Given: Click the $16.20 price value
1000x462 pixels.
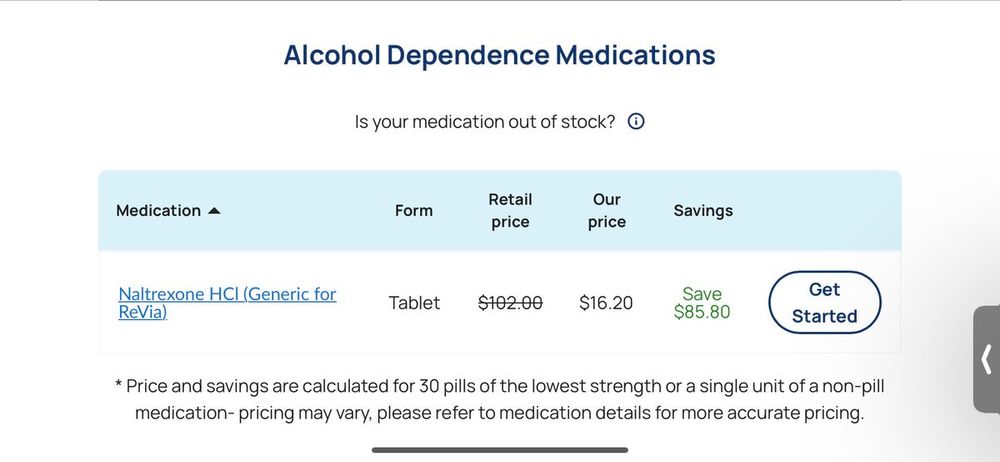Looking at the screenshot, I should pyautogui.click(x=606, y=303).
